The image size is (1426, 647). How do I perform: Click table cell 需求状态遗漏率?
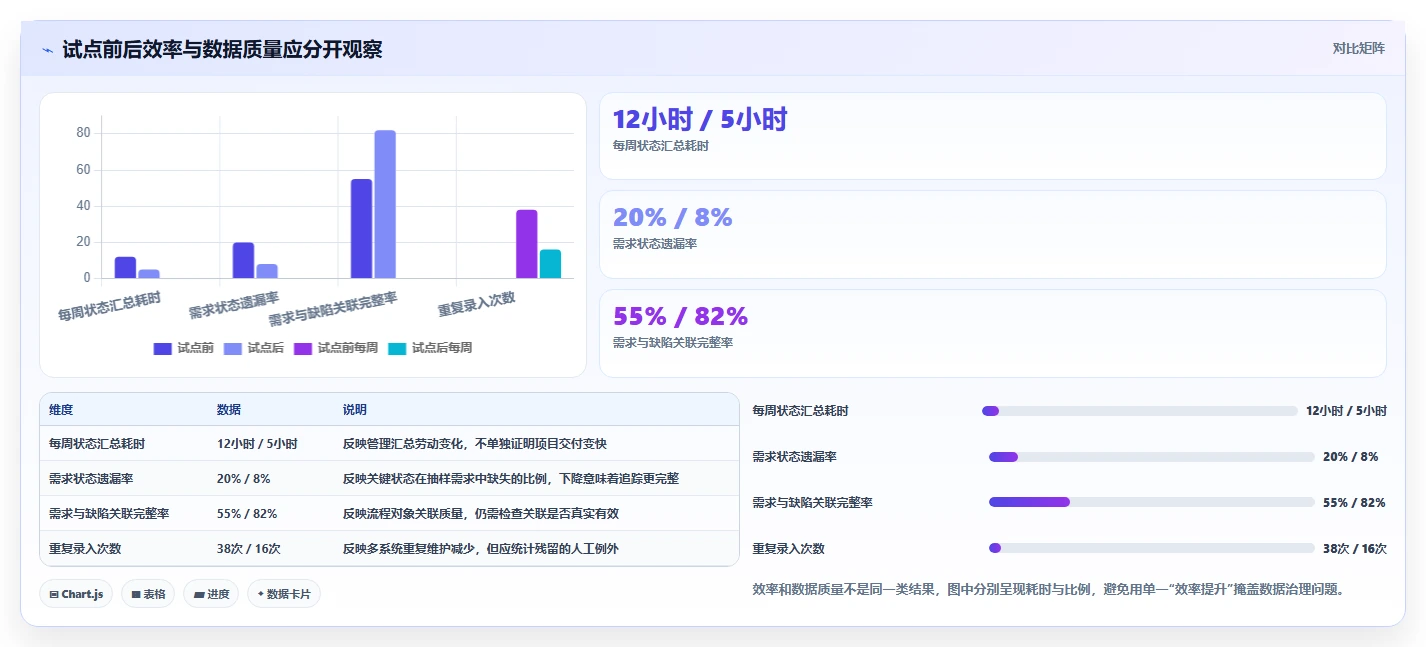[x=91, y=479]
